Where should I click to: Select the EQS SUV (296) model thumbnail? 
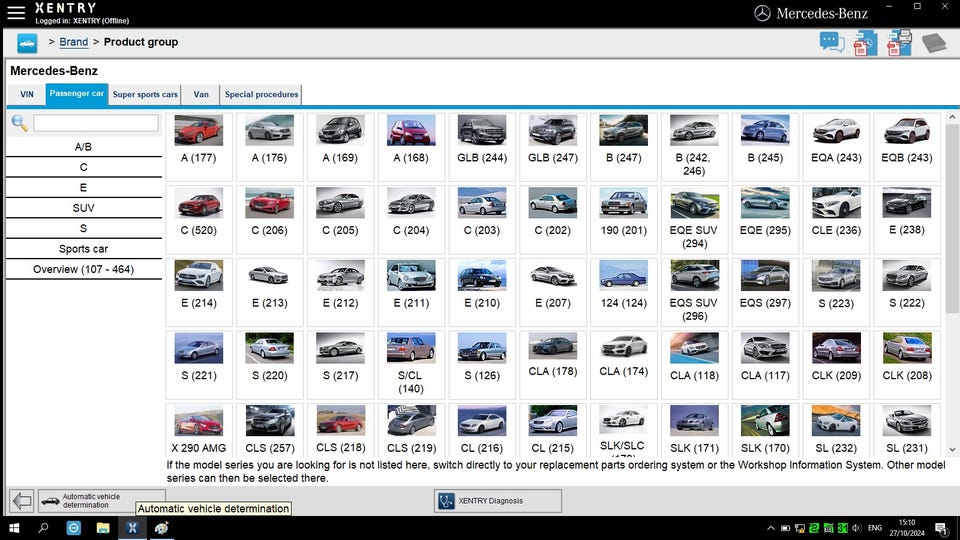[x=694, y=275]
